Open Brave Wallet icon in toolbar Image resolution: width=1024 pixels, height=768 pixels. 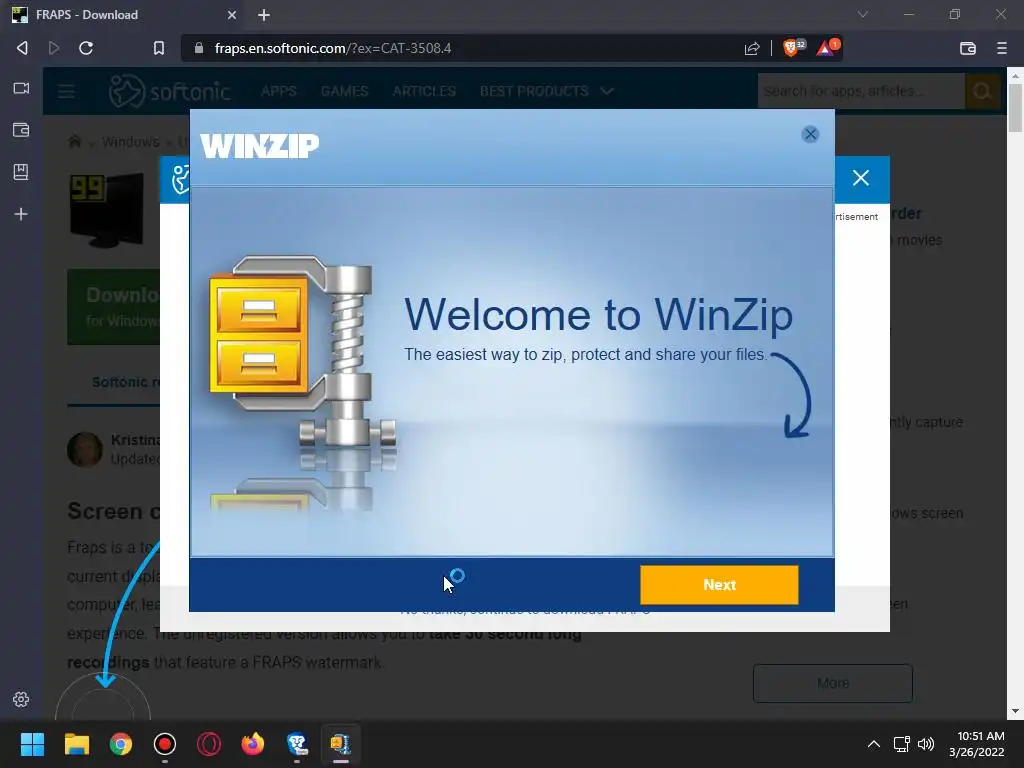pos(968,48)
